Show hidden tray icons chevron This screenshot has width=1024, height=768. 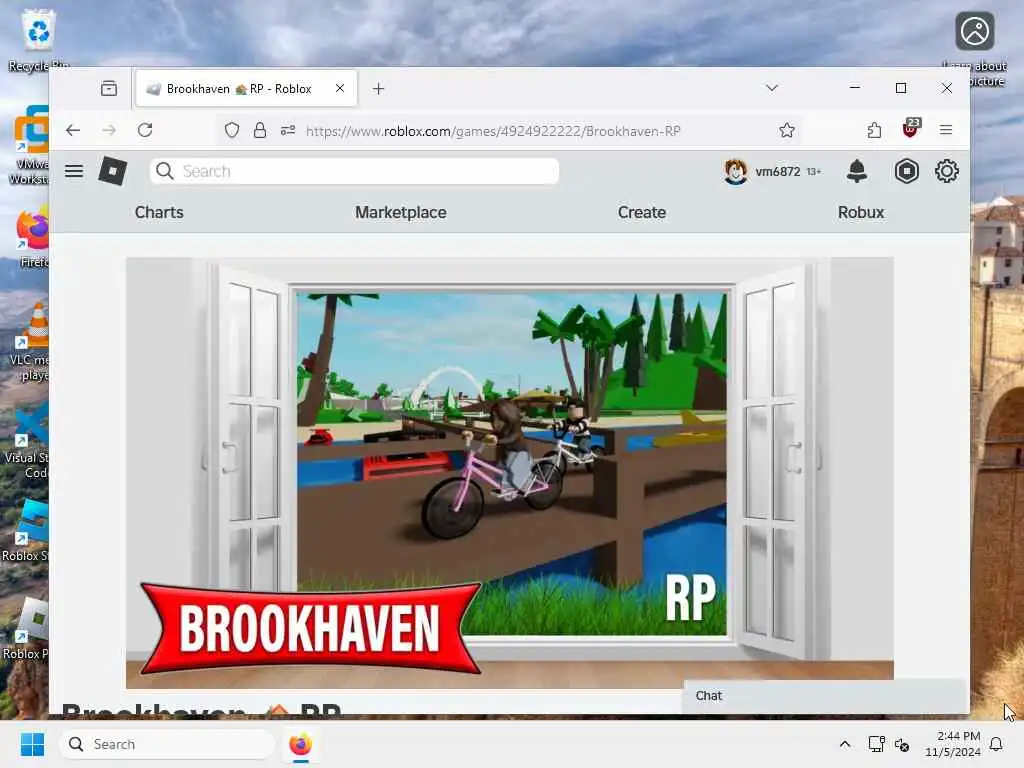pos(844,744)
